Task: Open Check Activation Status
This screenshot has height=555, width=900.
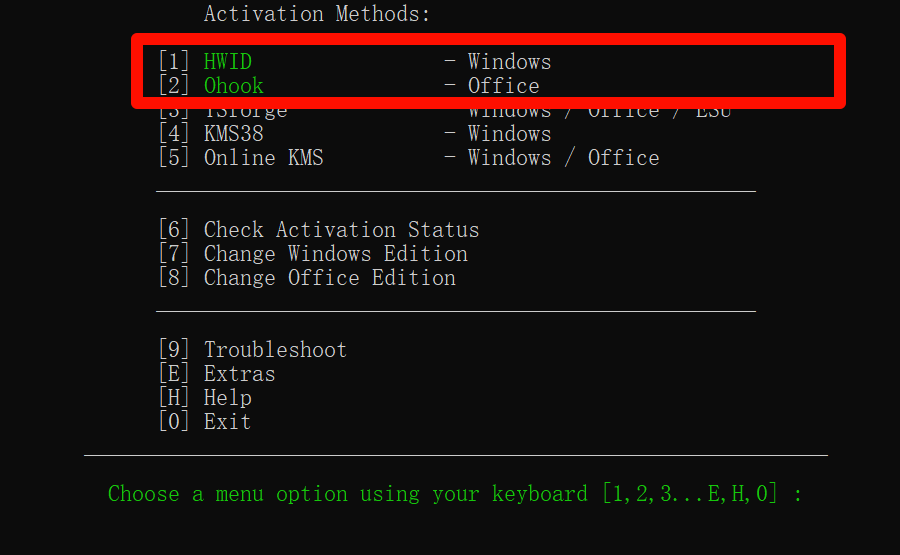Action: pyautogui.click(x=341, y=230)
